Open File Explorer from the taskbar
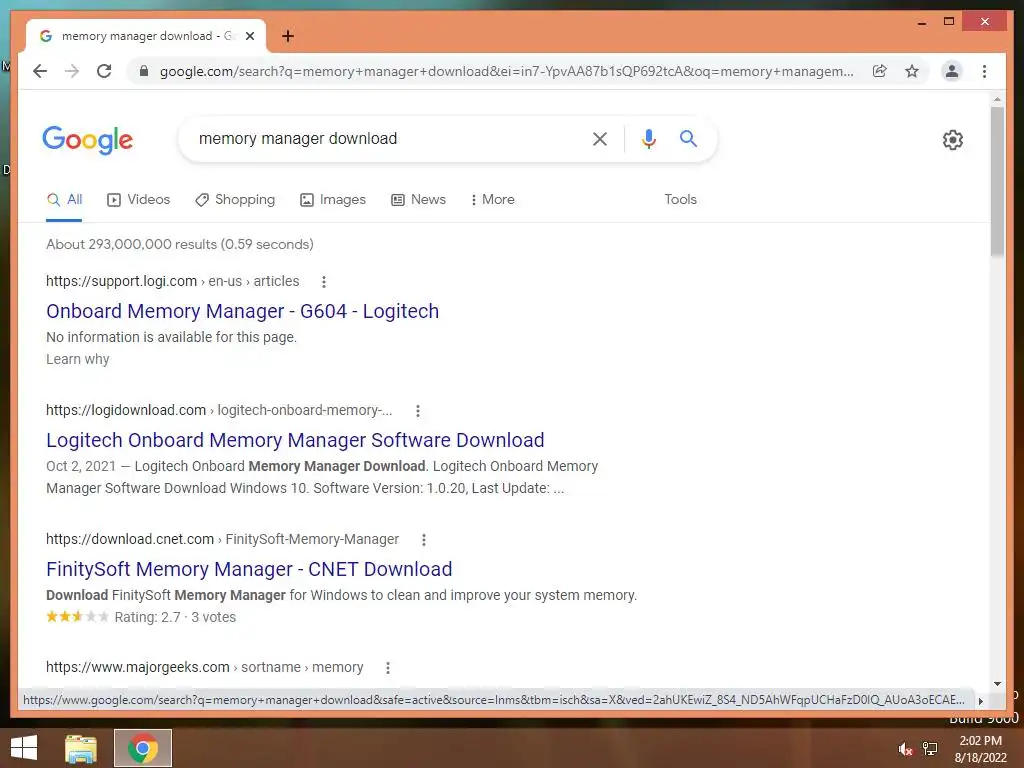 tap(81, 748)
